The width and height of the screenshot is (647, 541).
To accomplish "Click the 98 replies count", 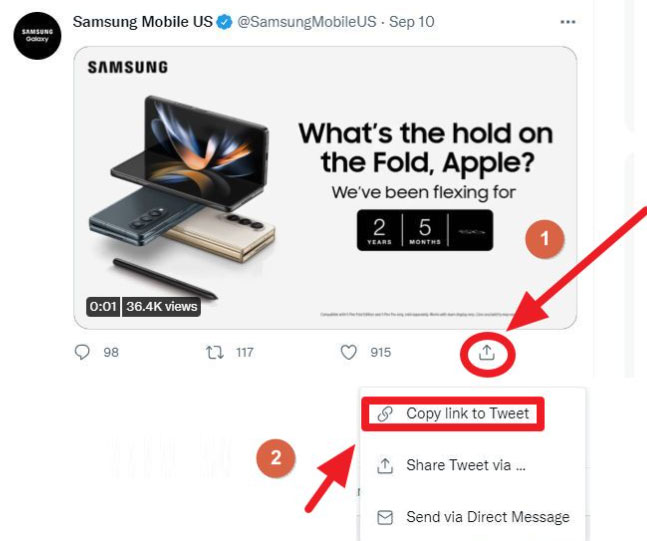I will click(x=111, y=352).
